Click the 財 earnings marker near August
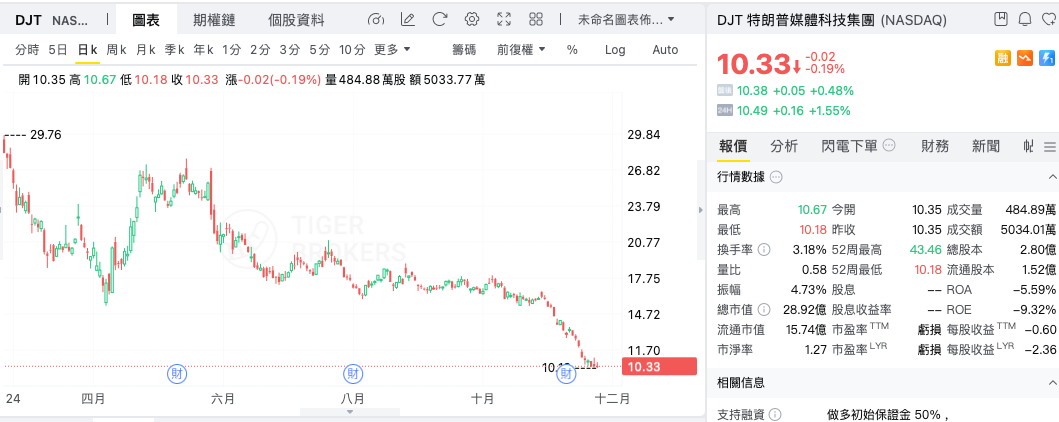This screenshot has height=422, width=1059. (x=353, y=374)
